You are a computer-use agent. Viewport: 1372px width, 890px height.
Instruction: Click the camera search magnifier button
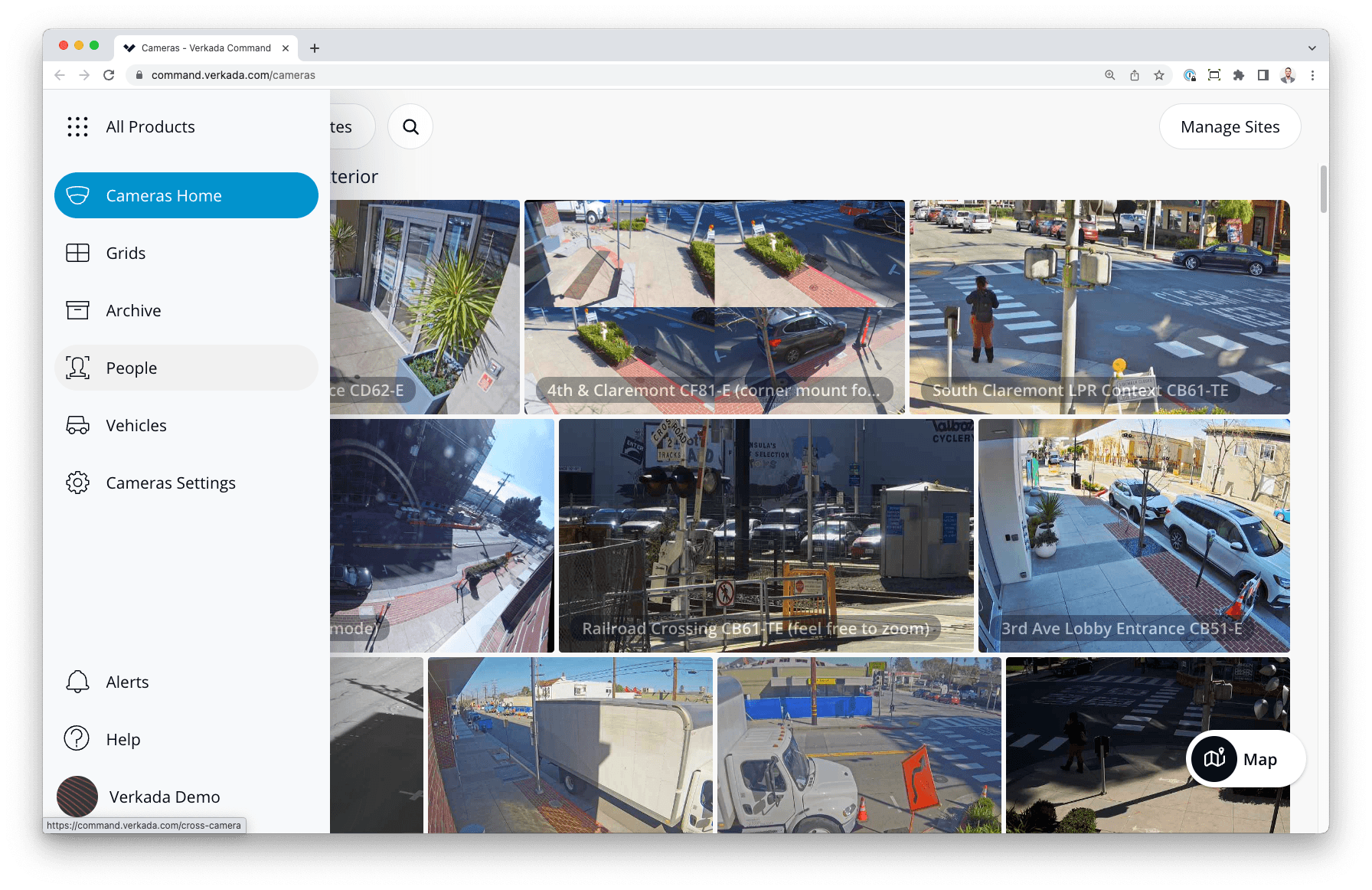point(410,127)
